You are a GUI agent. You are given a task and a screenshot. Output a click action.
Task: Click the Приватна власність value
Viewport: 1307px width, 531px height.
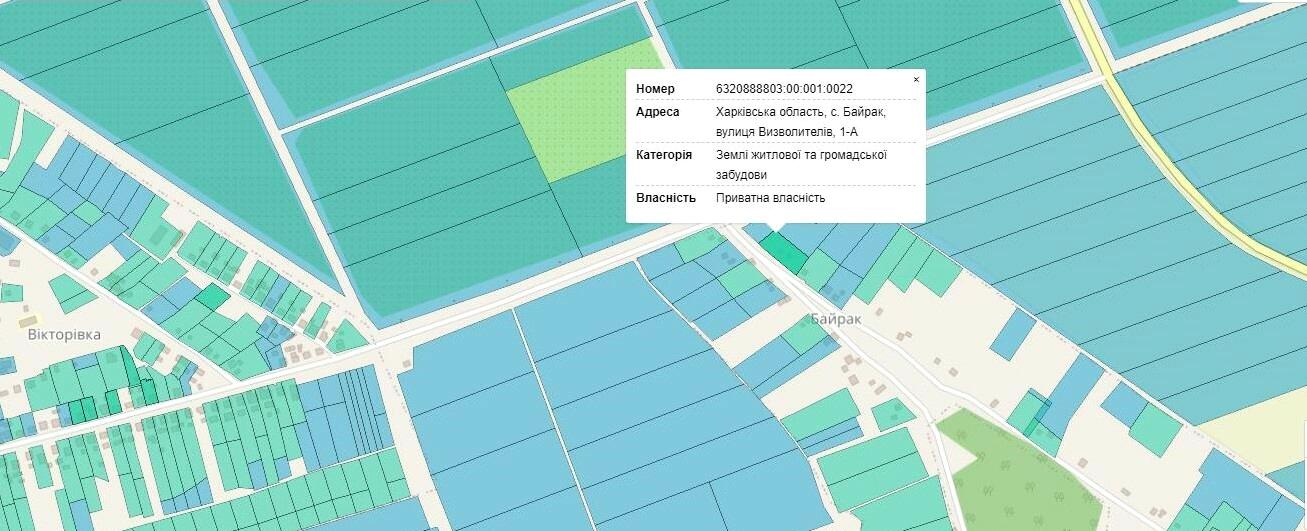click(x=770, y=198)
